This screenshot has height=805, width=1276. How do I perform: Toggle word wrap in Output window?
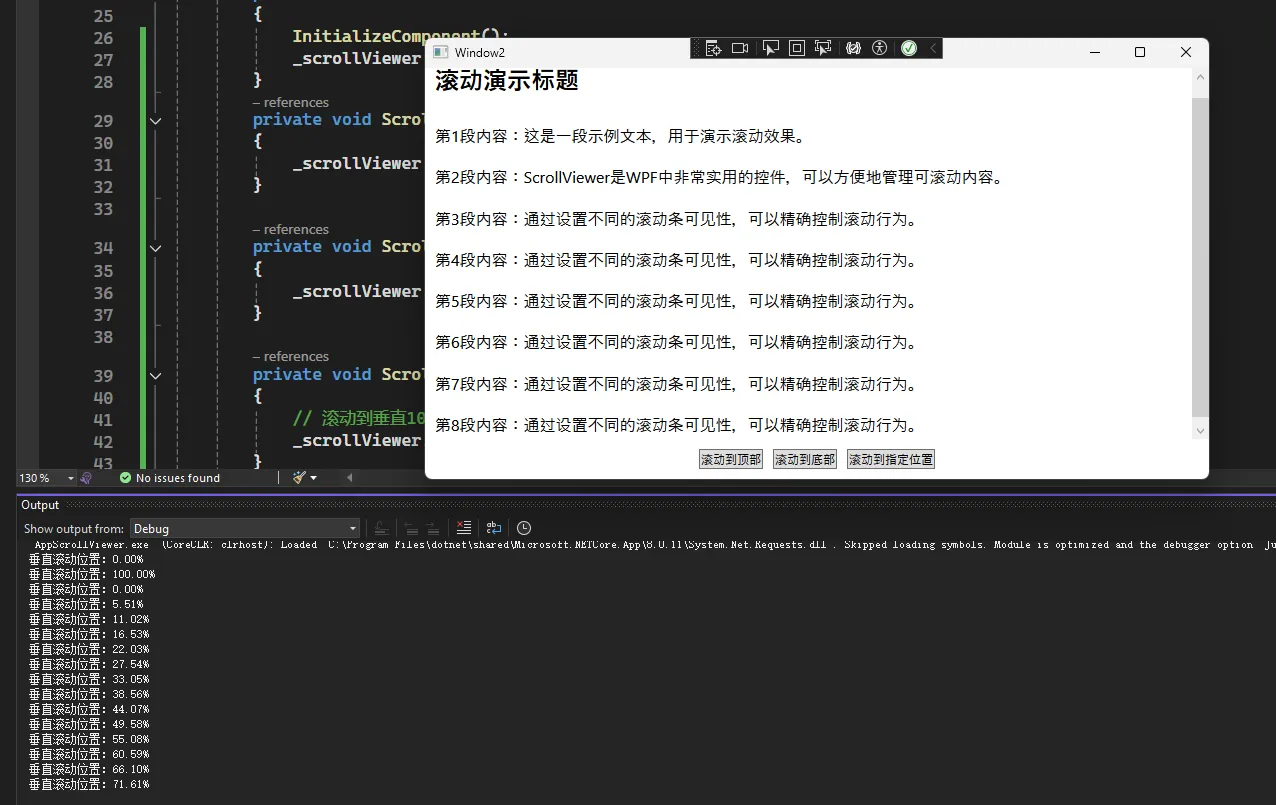[x=493, y=528]
